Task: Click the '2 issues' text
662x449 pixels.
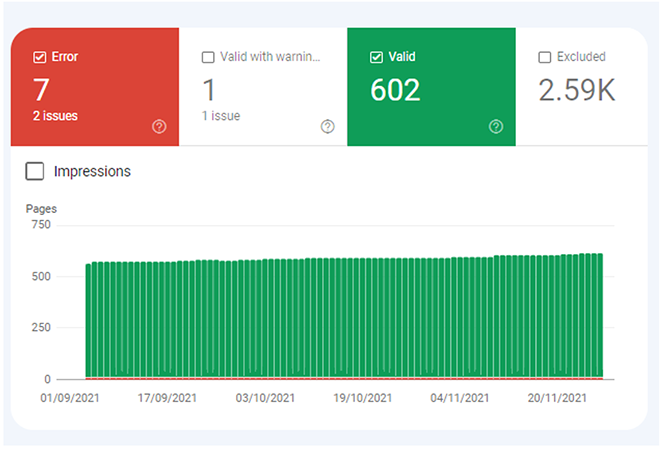Action: (56, 116)
